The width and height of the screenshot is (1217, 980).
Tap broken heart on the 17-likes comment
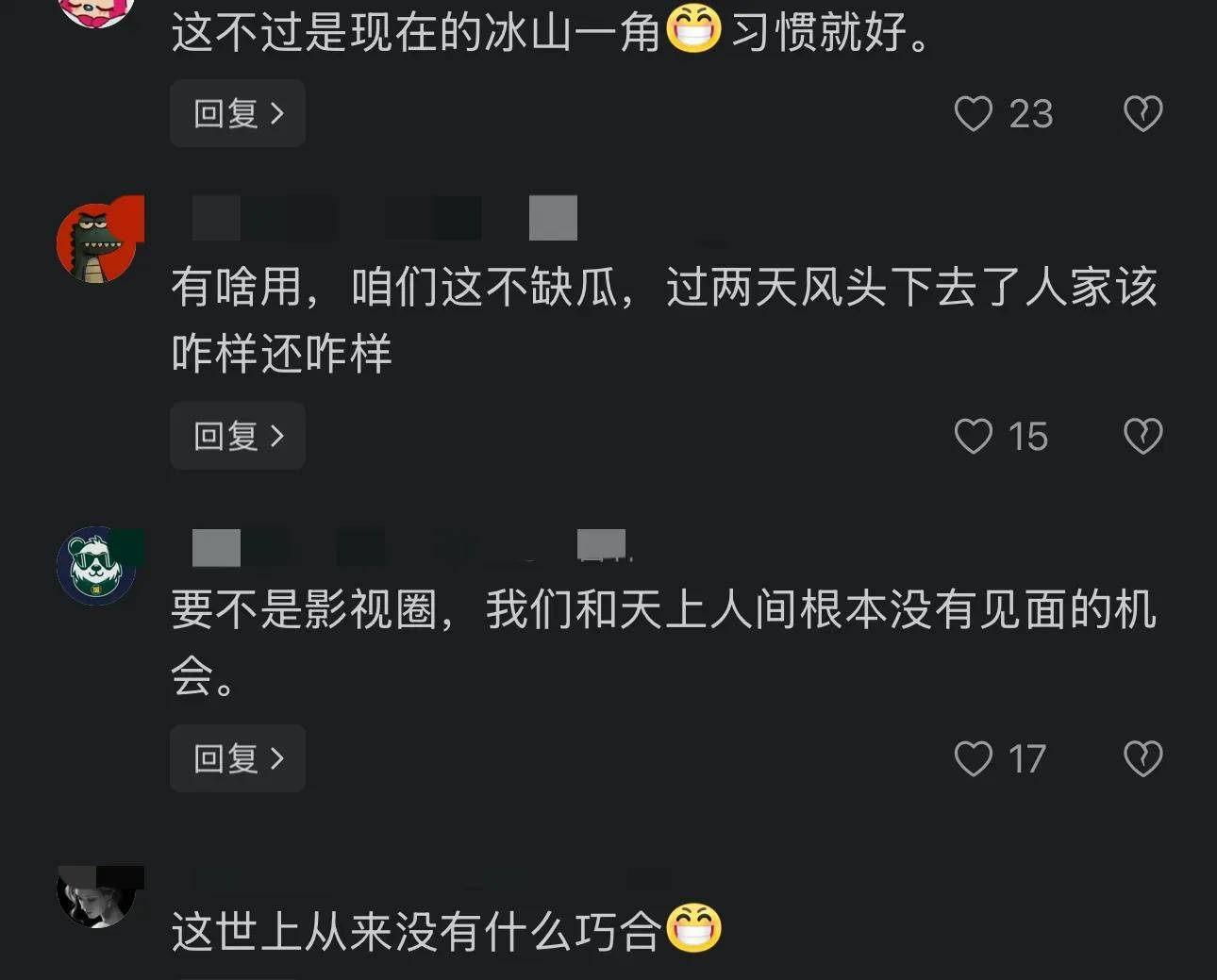(1142, 759)
